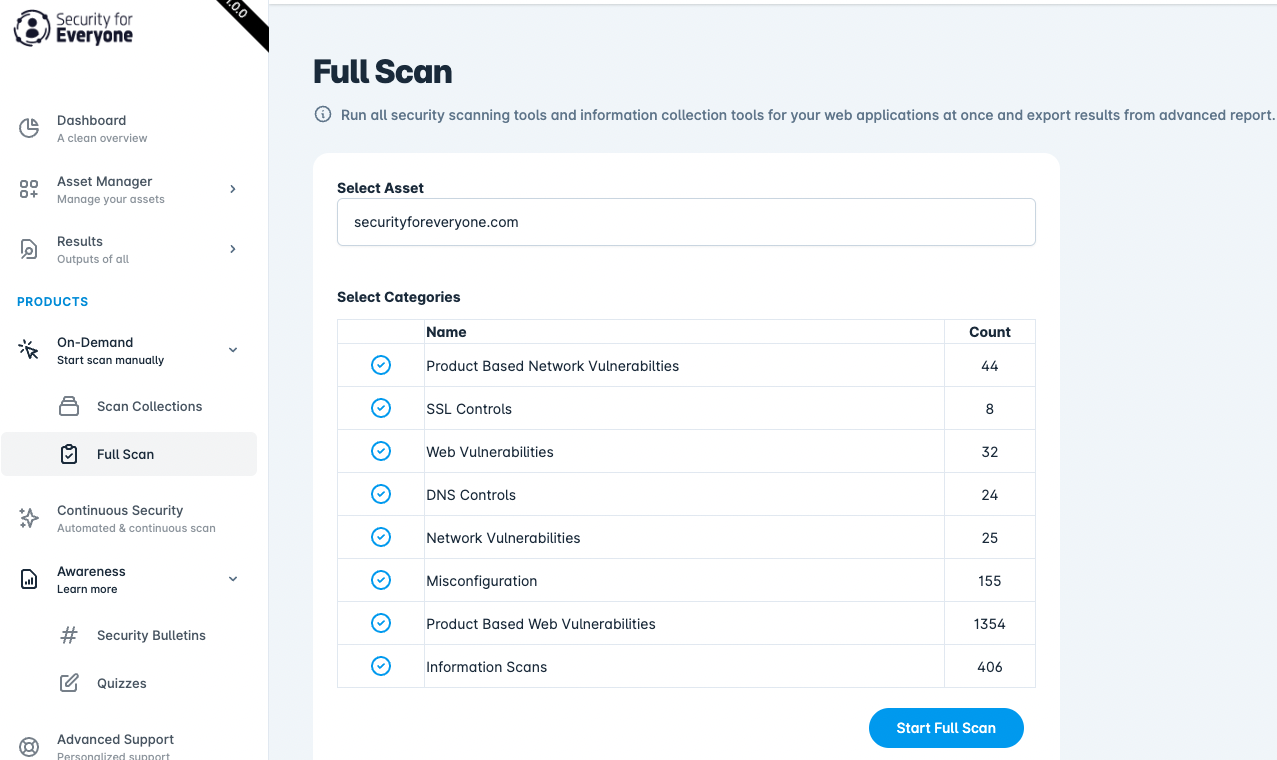Collapse the Awareness section chevron

pyautogui.click(x=233, y=579)
